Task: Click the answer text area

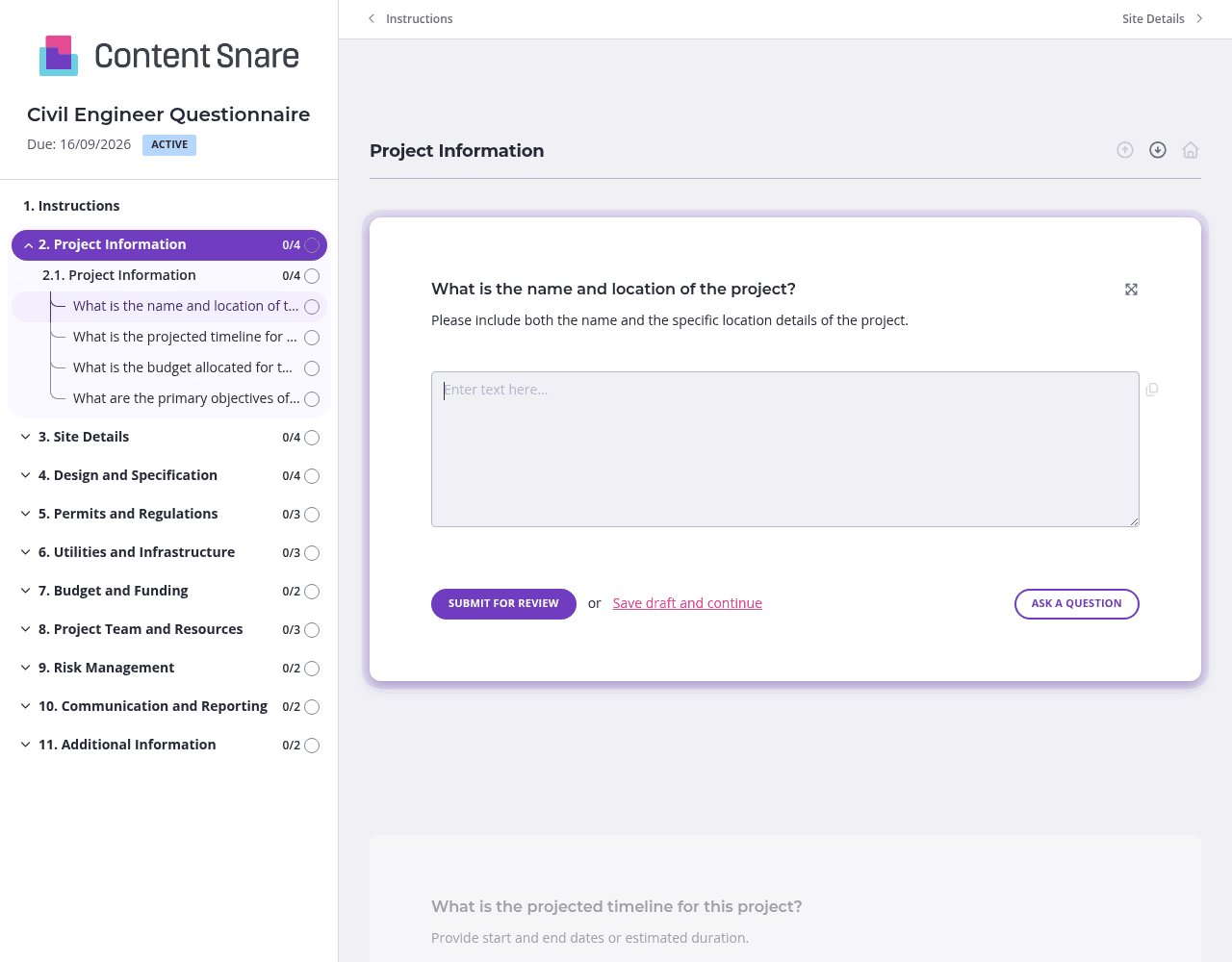Action: [x=785, y=449]
